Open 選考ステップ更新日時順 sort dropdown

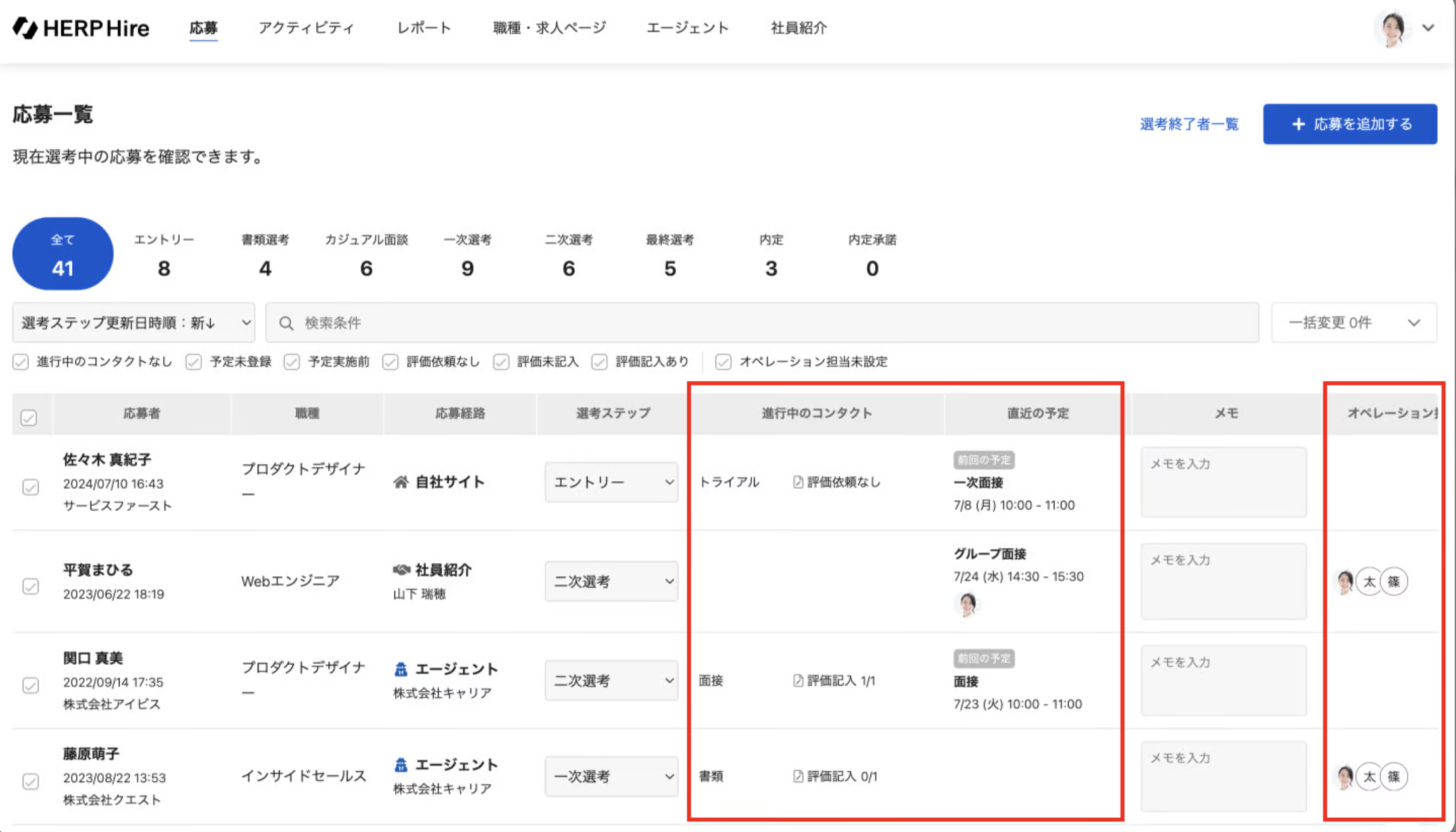(134, 323)
